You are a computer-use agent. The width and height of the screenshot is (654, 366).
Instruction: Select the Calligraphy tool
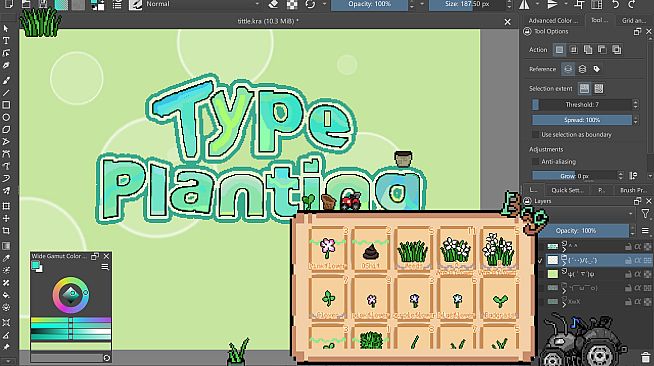coord(6,65)
